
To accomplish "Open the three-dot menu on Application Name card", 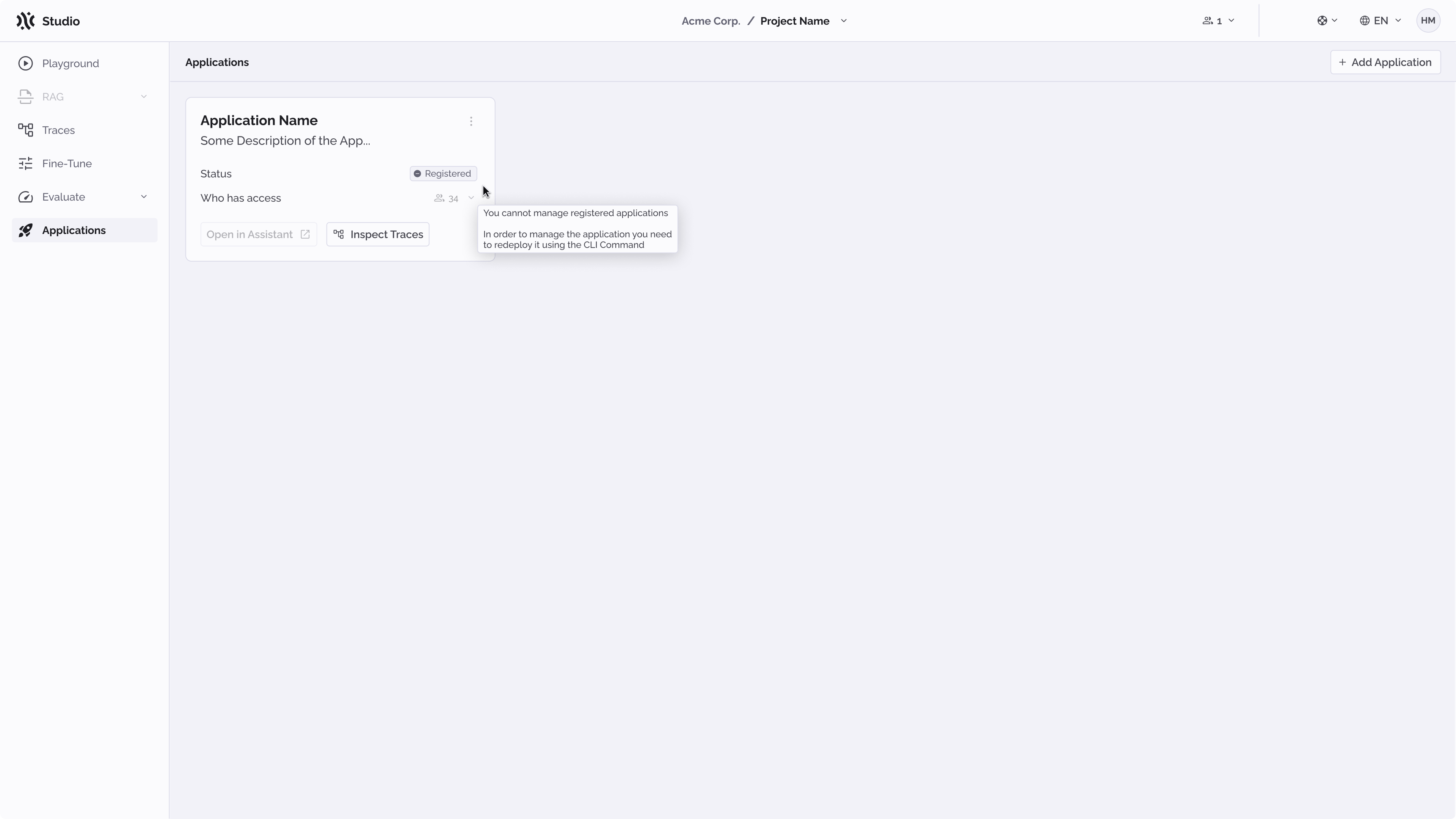I will coord(471,121).
